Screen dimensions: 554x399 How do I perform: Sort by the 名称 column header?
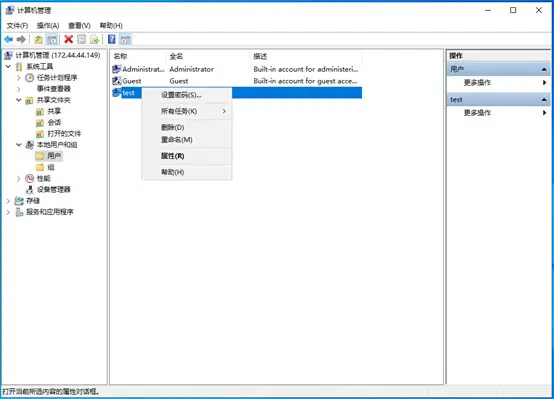click(x=138, y=56)
